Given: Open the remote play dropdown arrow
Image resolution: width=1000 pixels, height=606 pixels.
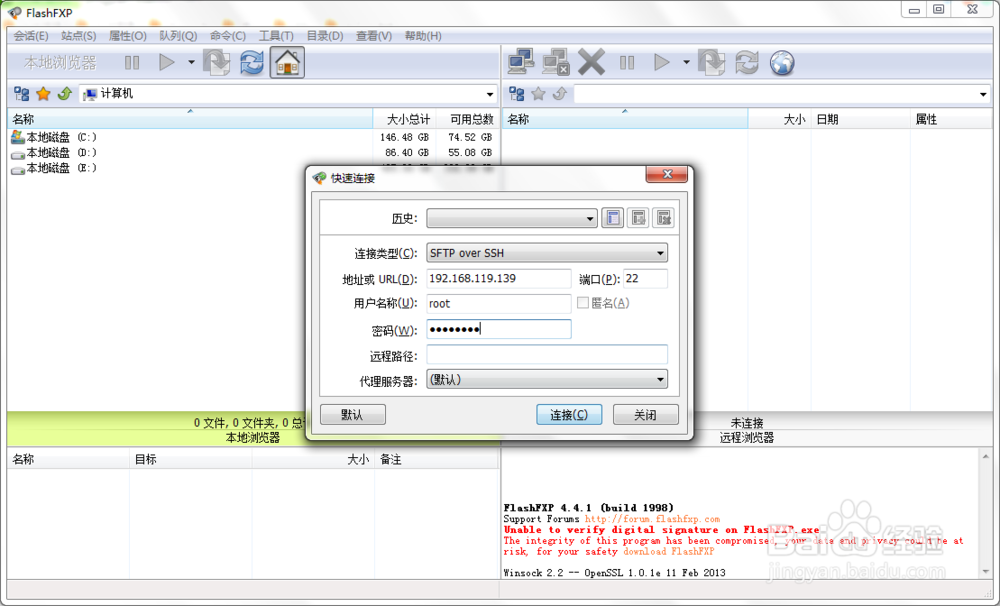Looking at the screenshot, I should click(x=686, y=63).
